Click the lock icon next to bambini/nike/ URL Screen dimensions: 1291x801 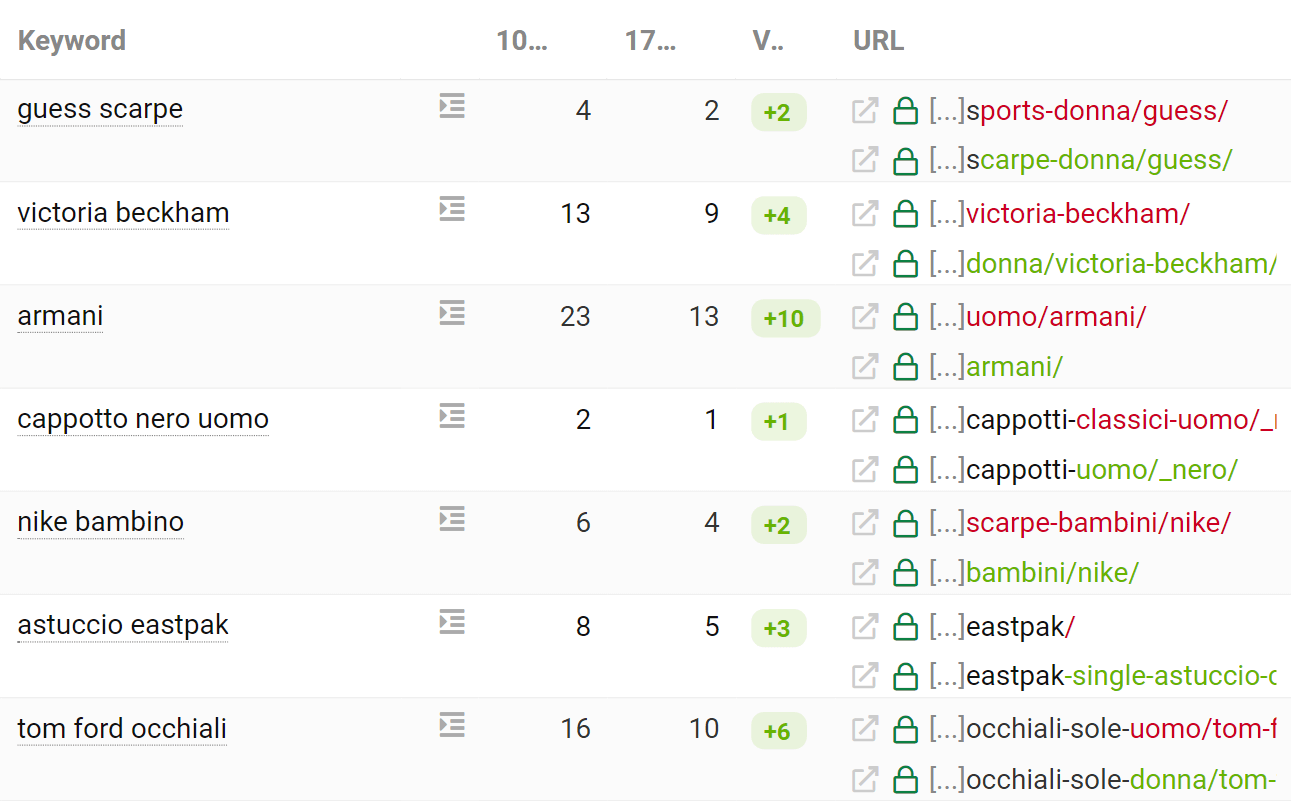[905, 573]
